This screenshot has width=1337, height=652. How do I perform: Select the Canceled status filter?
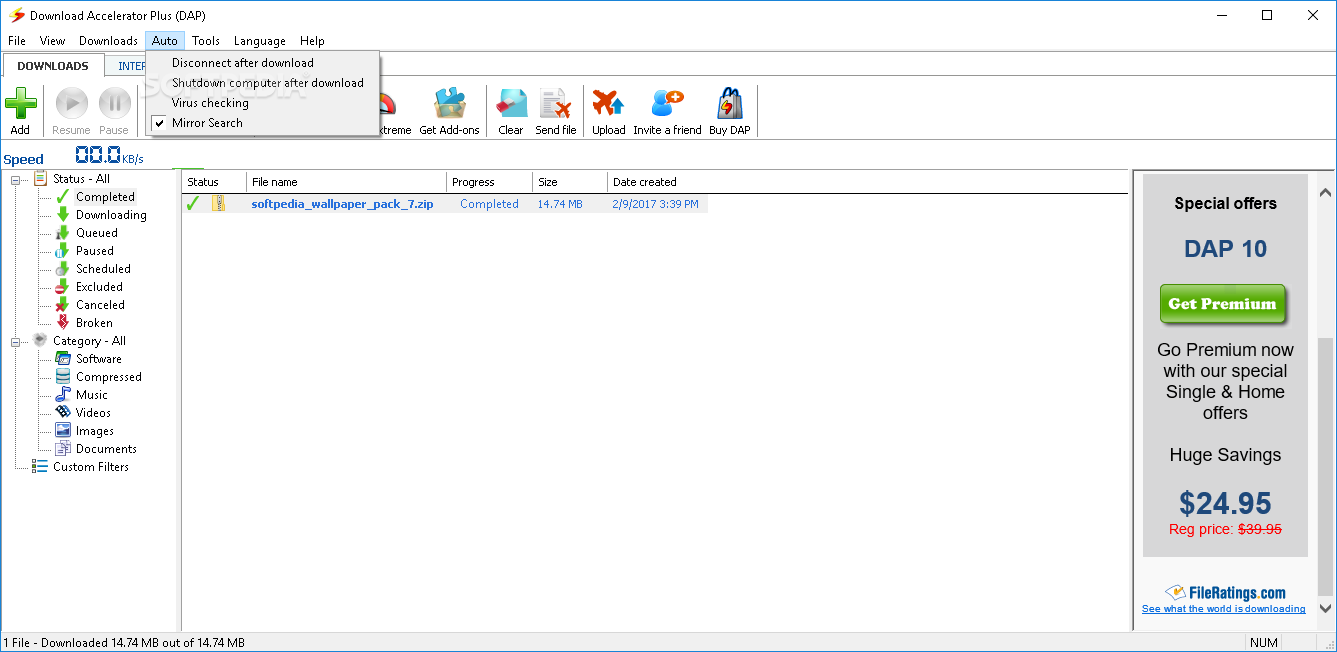100,305
